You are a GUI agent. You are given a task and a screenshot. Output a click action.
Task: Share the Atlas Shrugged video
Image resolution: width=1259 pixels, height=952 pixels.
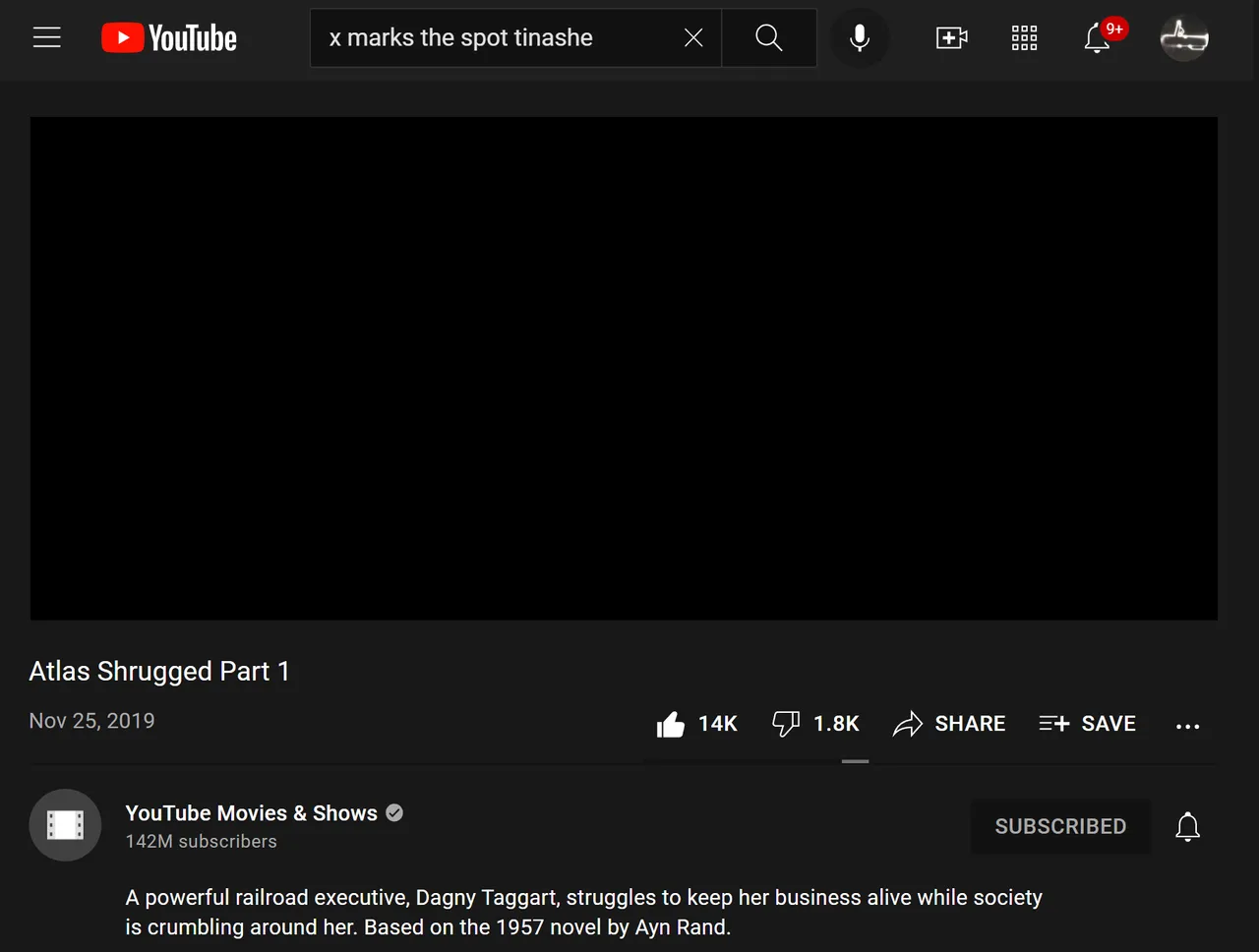click(x=949, y=724)
